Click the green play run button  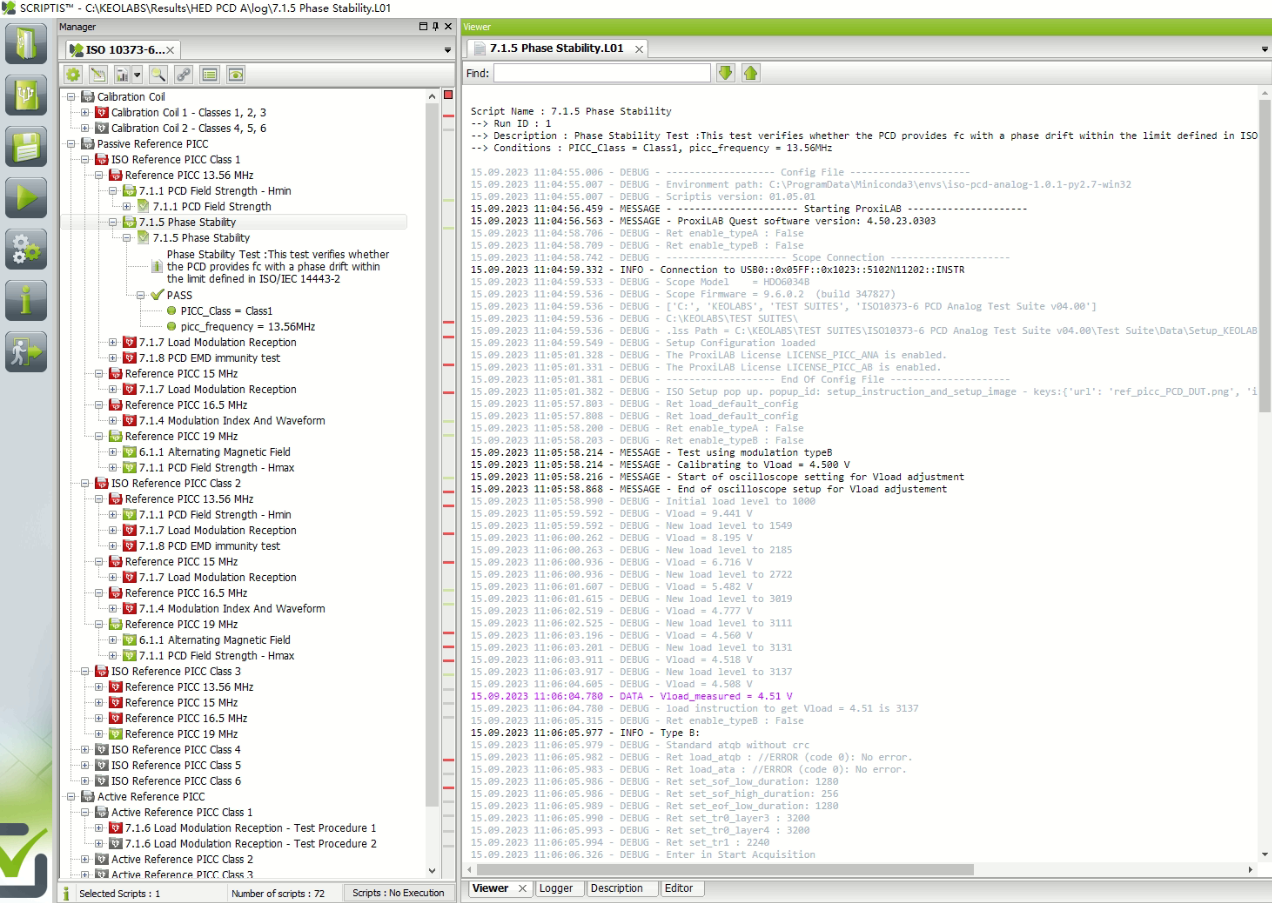(x=26, y=197)
